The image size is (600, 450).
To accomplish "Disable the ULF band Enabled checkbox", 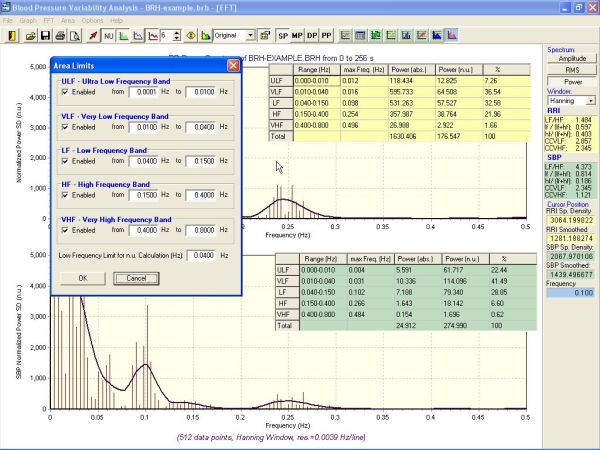I will click(64, 92).
